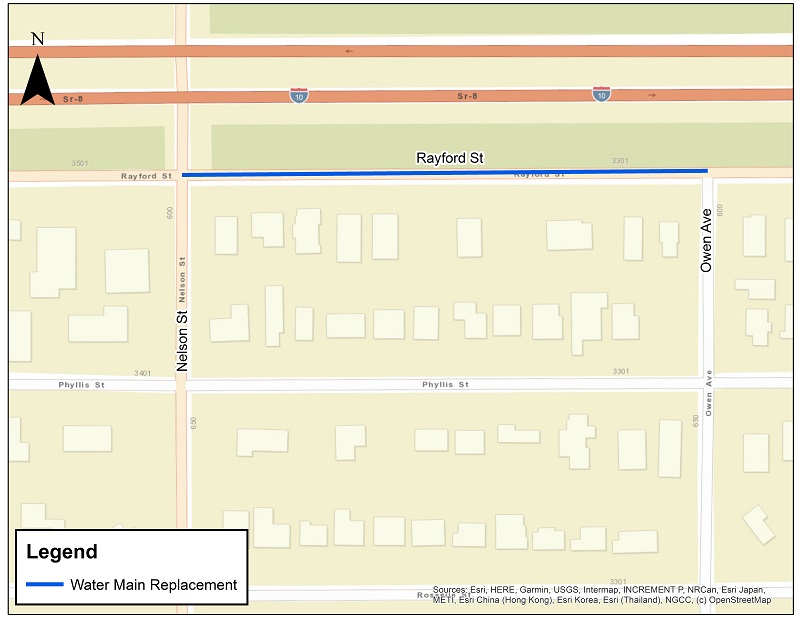This screenshot has width=800, height=618.
Task: Click the large vertical 'Nelson St' label
Action: tap(182, 340)
